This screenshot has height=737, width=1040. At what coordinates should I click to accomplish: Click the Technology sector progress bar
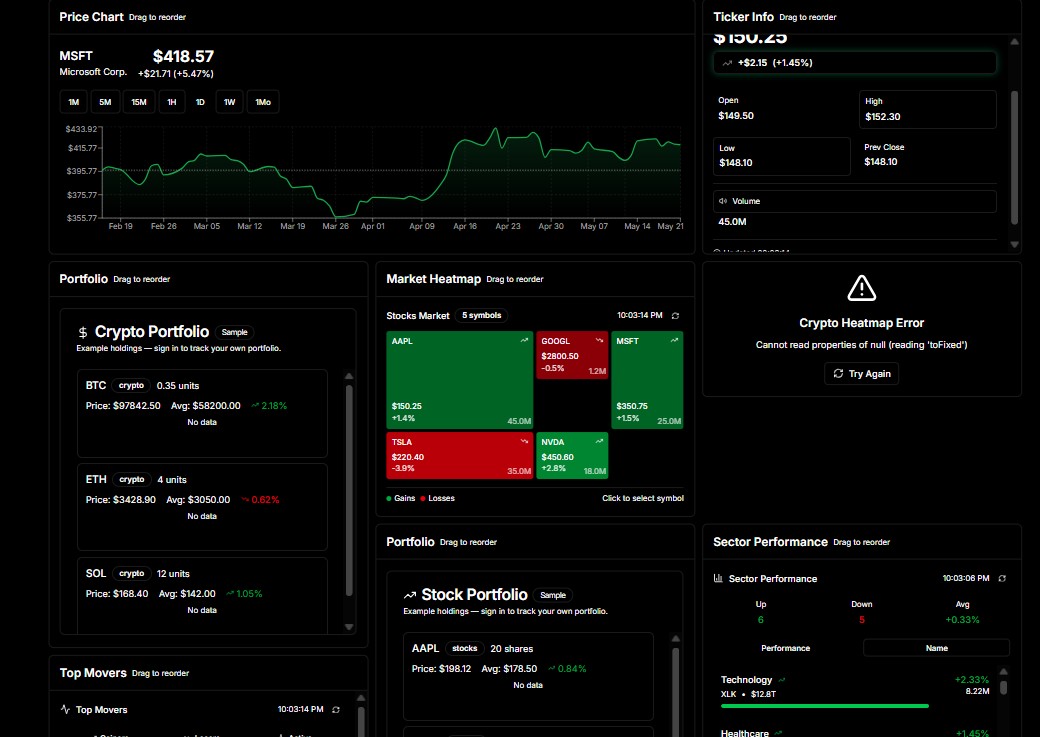(x=824, y=706)
